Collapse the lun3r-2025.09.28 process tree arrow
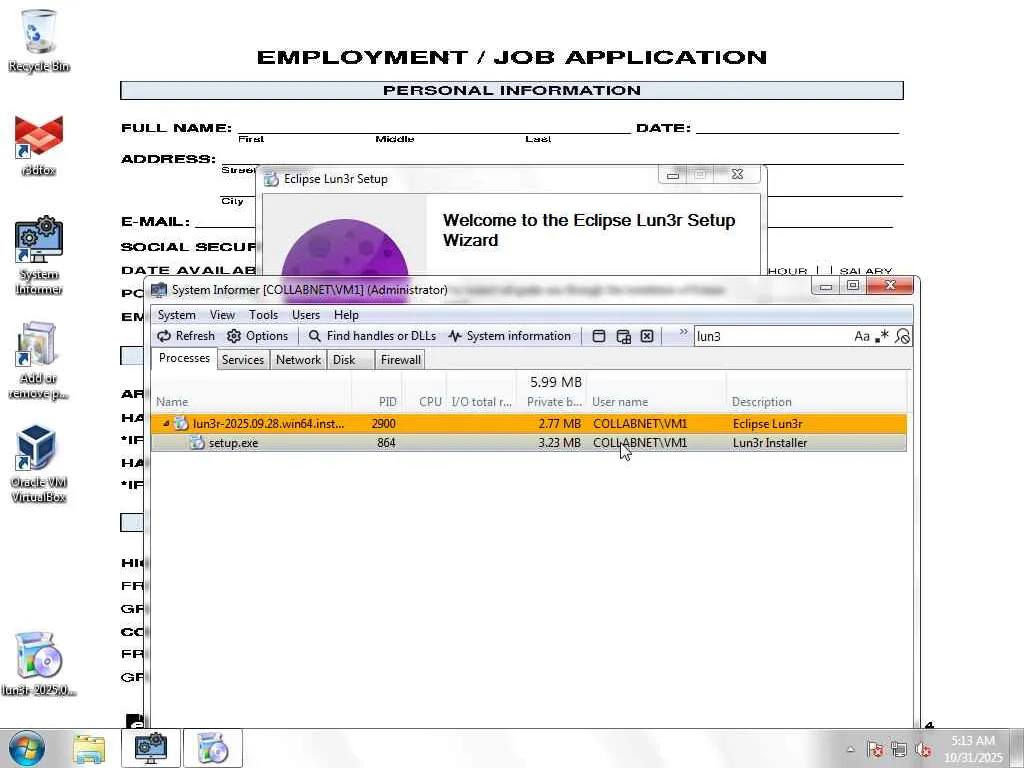This screenshot has height=768, width=1024. click(166, 423)
